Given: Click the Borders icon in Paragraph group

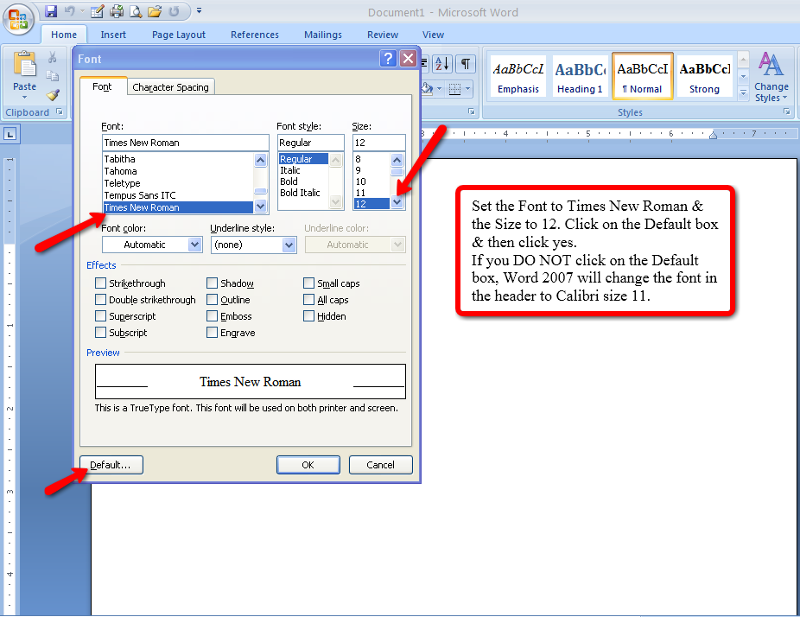Looking at the screenshot, I should [455, 90].
